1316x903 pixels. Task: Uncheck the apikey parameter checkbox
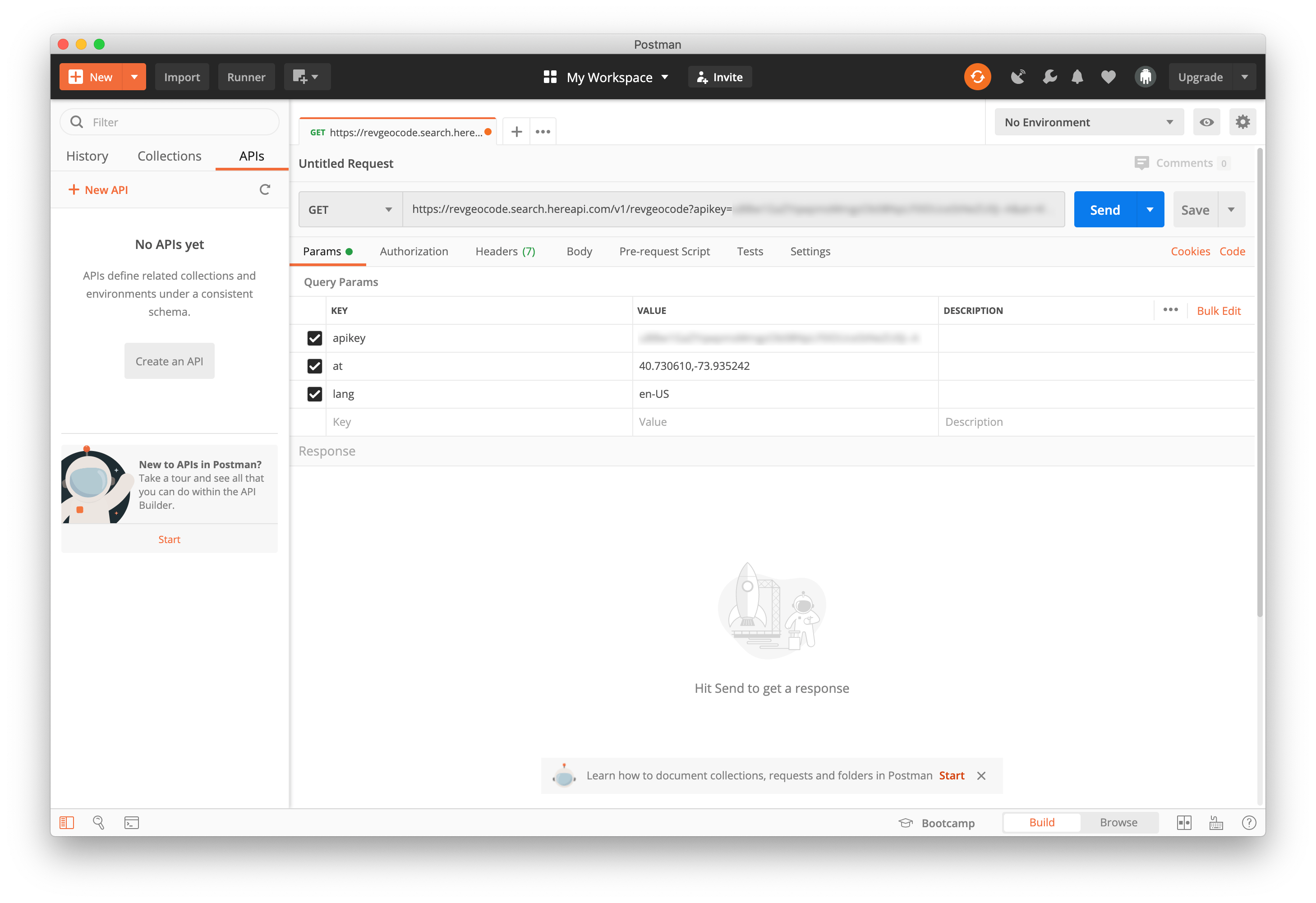pyautogui.click(x=314, y=338)
